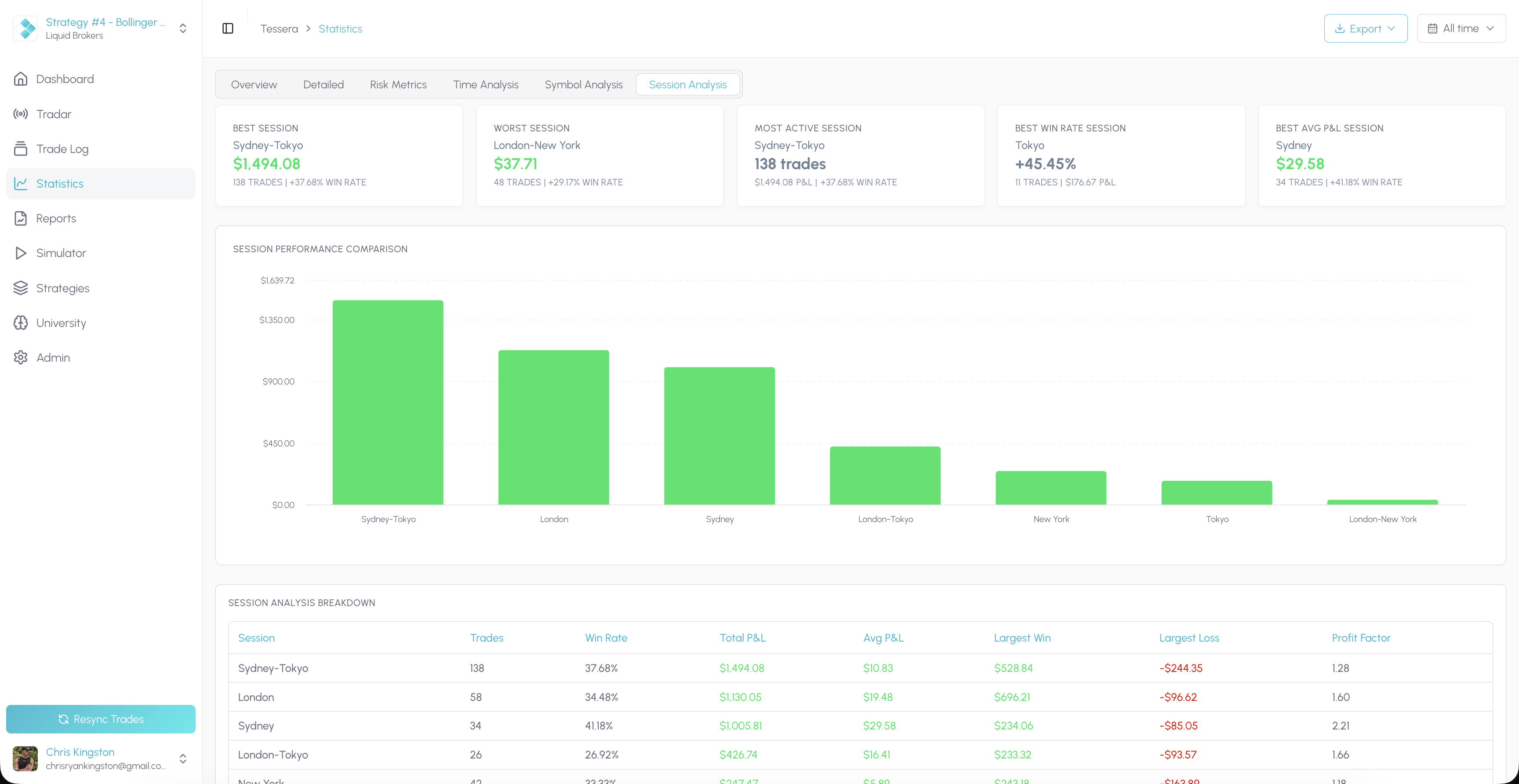Launch the Simulator play icon

coord(21,253)
